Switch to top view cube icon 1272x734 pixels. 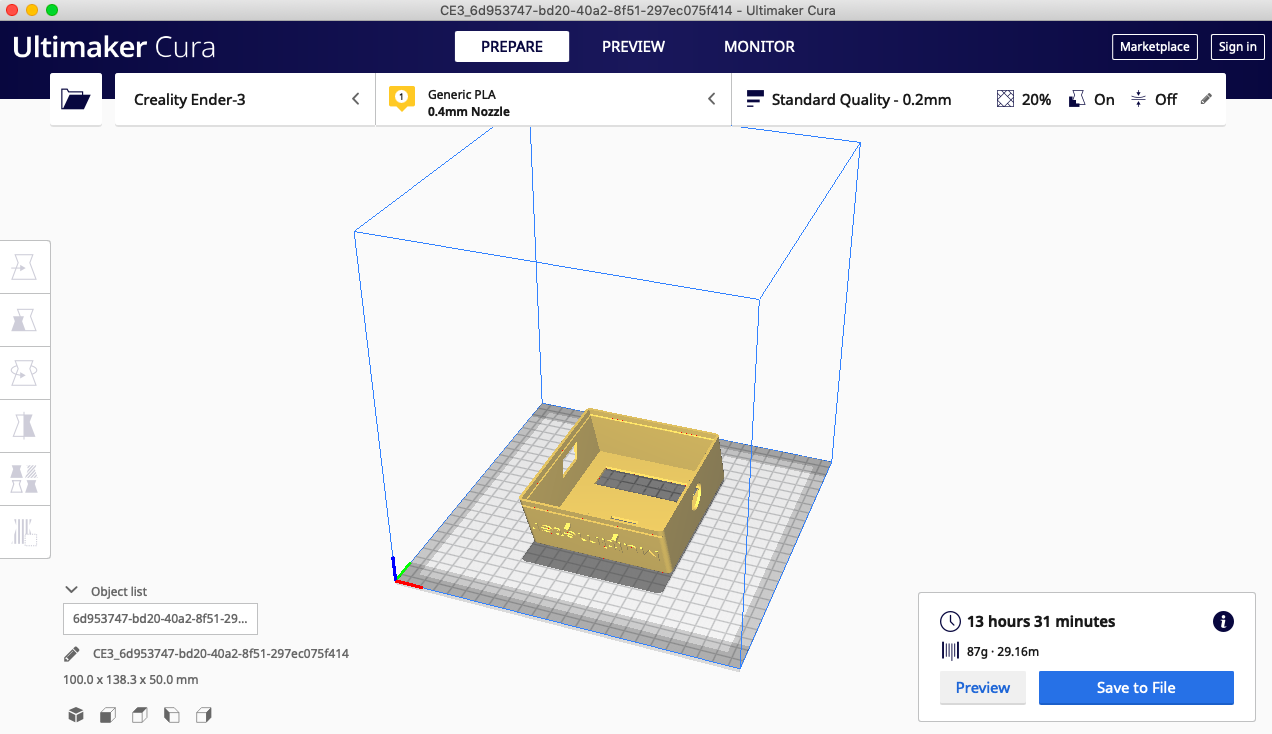(140, 715)
